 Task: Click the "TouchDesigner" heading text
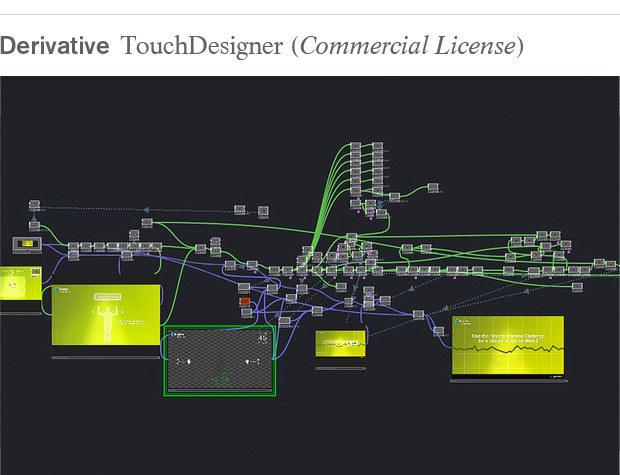[x=202, y=46]
